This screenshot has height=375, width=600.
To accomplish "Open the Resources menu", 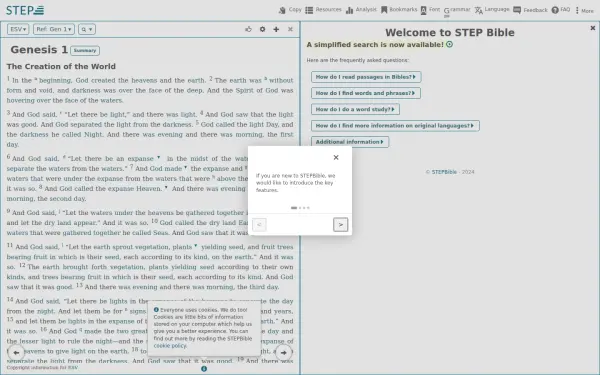I will click(323, 10).
